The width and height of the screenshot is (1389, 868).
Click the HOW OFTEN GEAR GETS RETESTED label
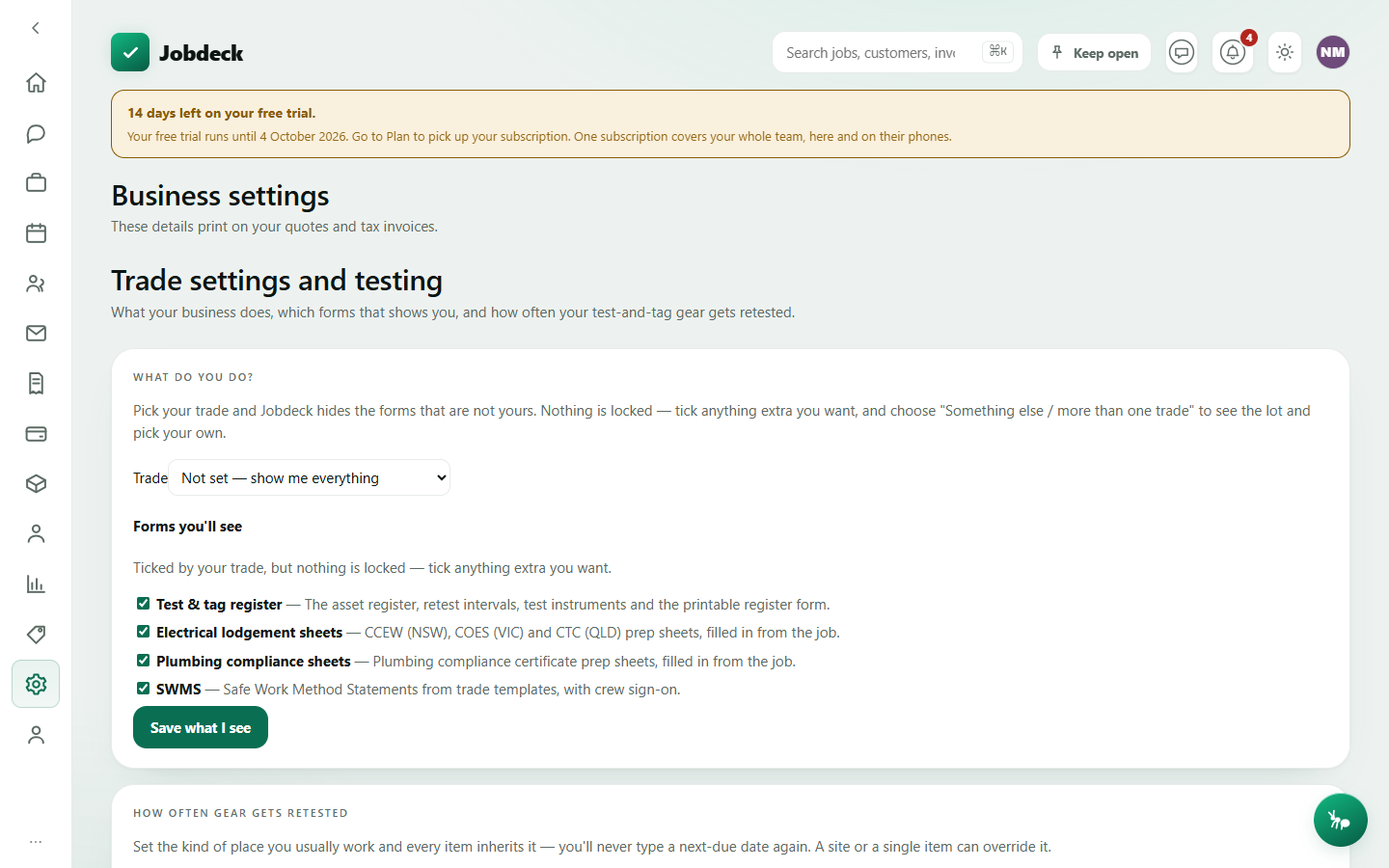[x=240, y=813]
